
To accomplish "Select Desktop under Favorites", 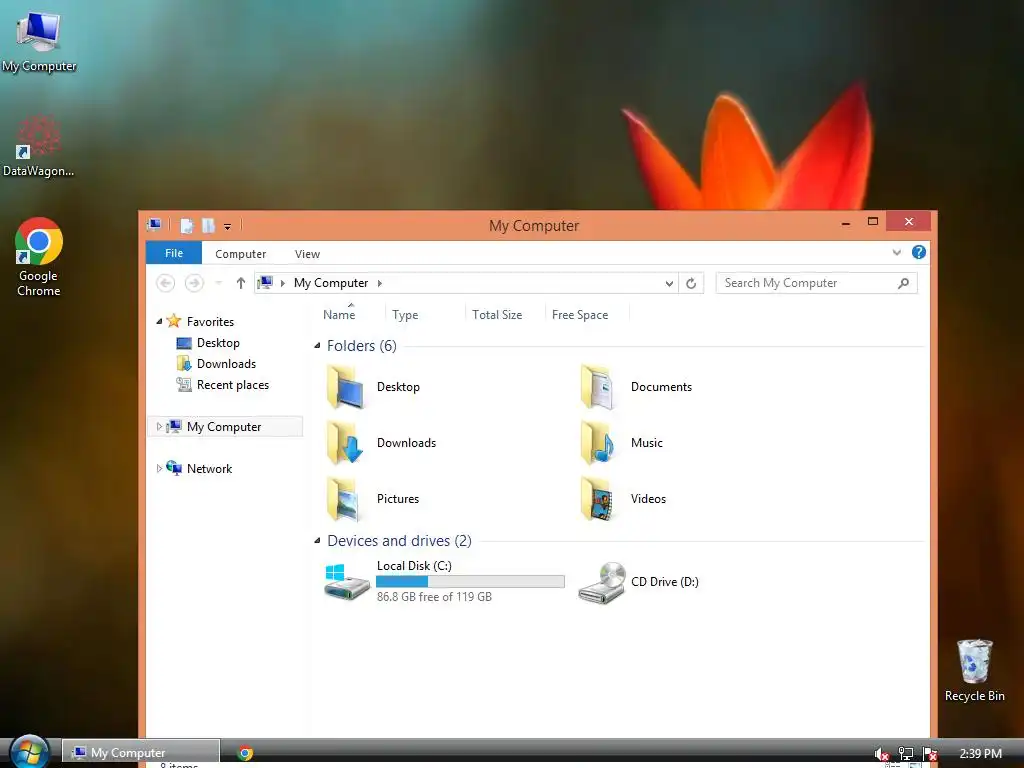I will (x=218, y=343).
